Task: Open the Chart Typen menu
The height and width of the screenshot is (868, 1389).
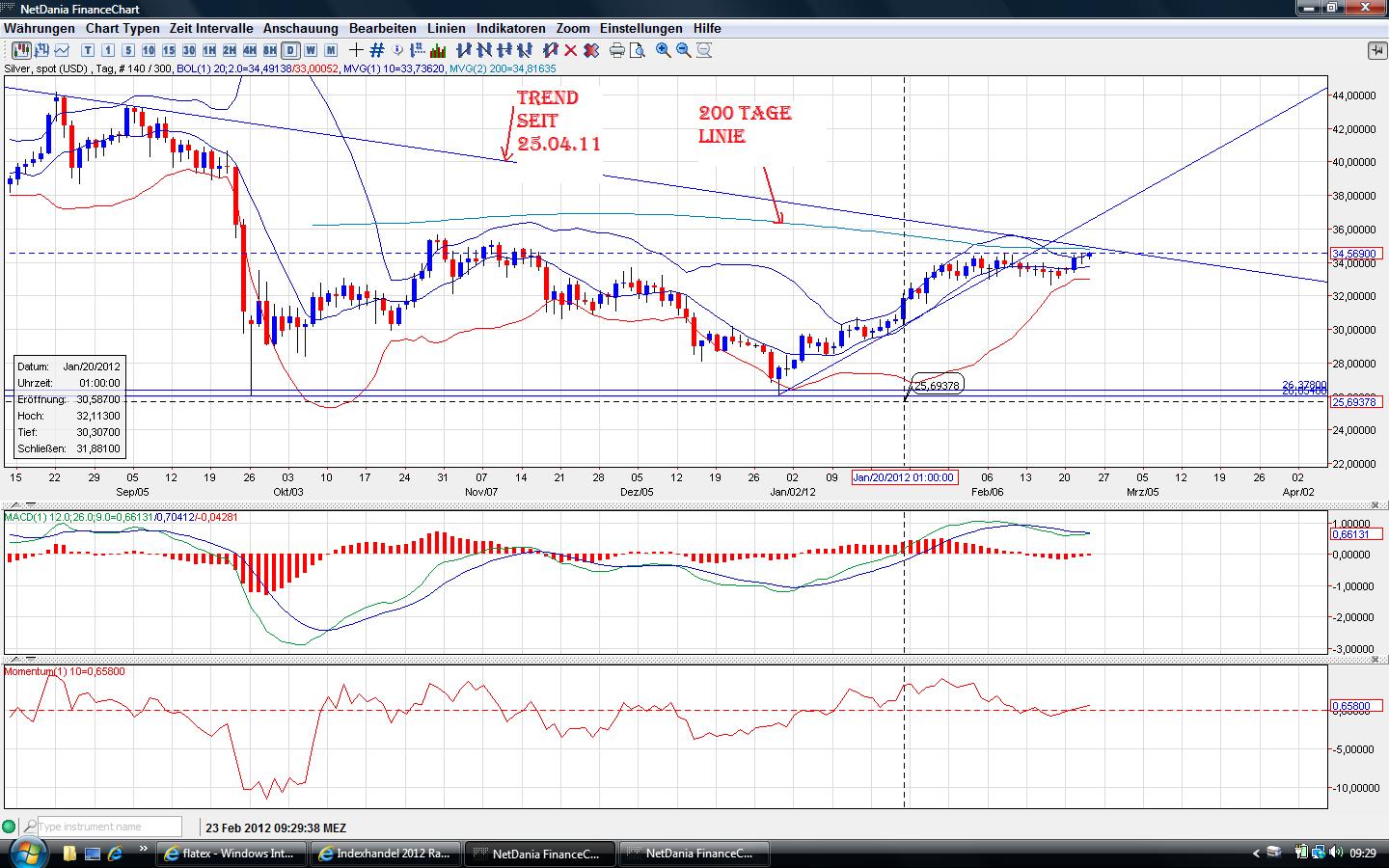Action: pyautogui.click(x=123, y=29)
